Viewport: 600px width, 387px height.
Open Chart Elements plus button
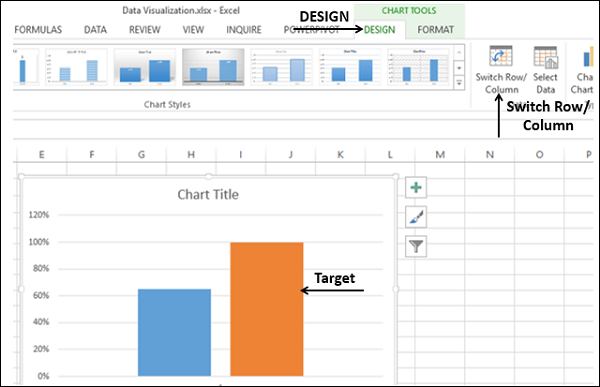pos(416,188)
